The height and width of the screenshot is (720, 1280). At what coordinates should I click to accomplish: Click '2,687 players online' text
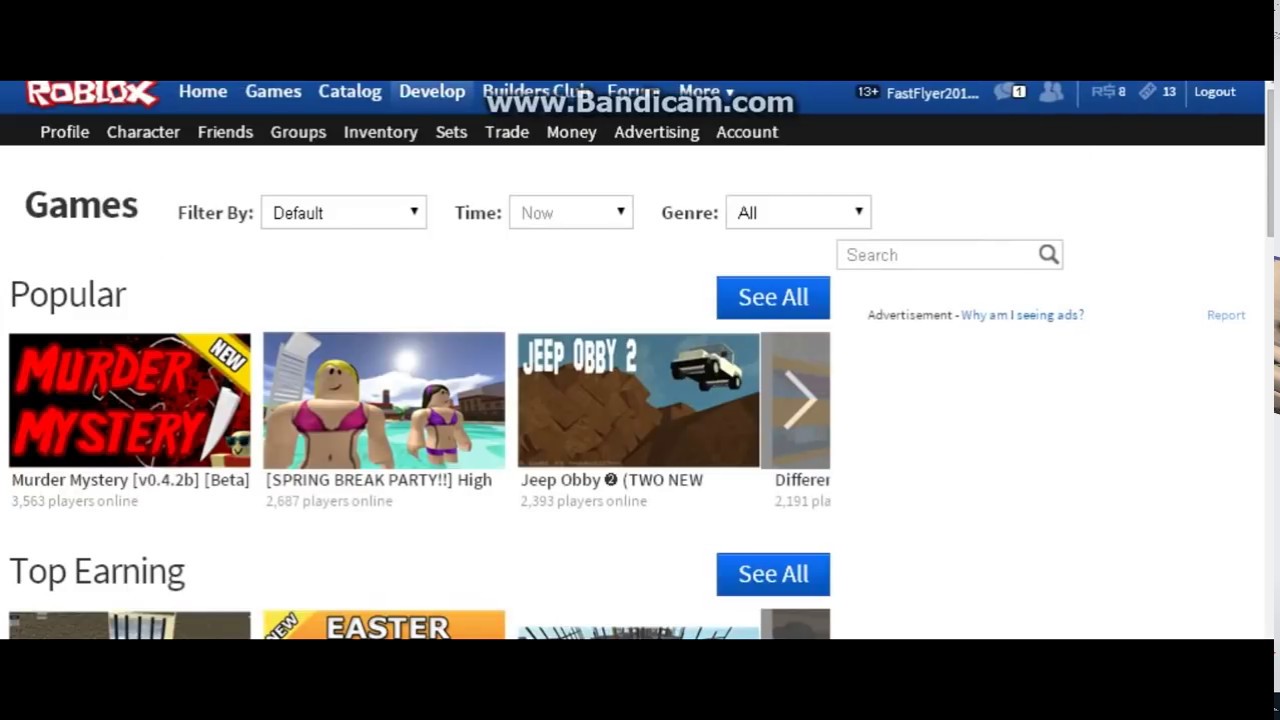point(329,501)
